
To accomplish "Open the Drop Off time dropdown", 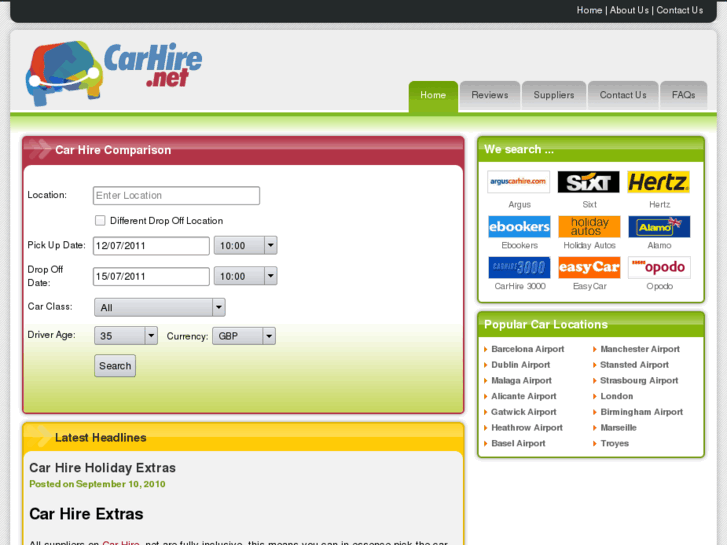I will pyautogui.click(x=245, y=276).
